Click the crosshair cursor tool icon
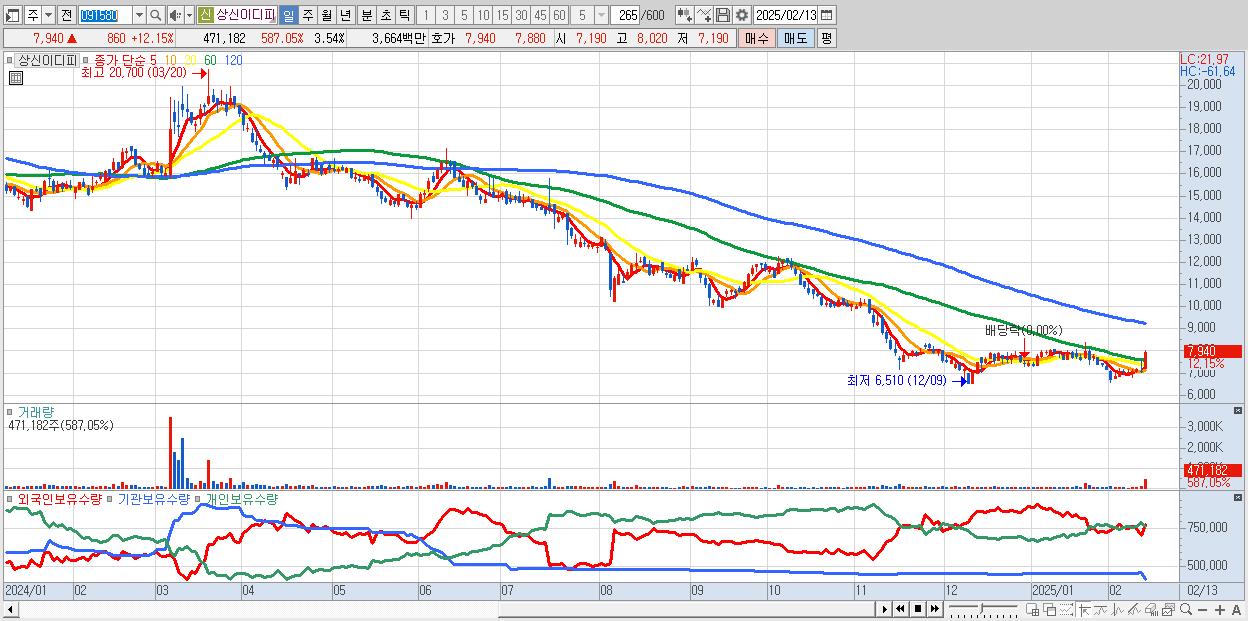The width and height of the screenshot is (1248, 621). click(x=1084, y=609)
